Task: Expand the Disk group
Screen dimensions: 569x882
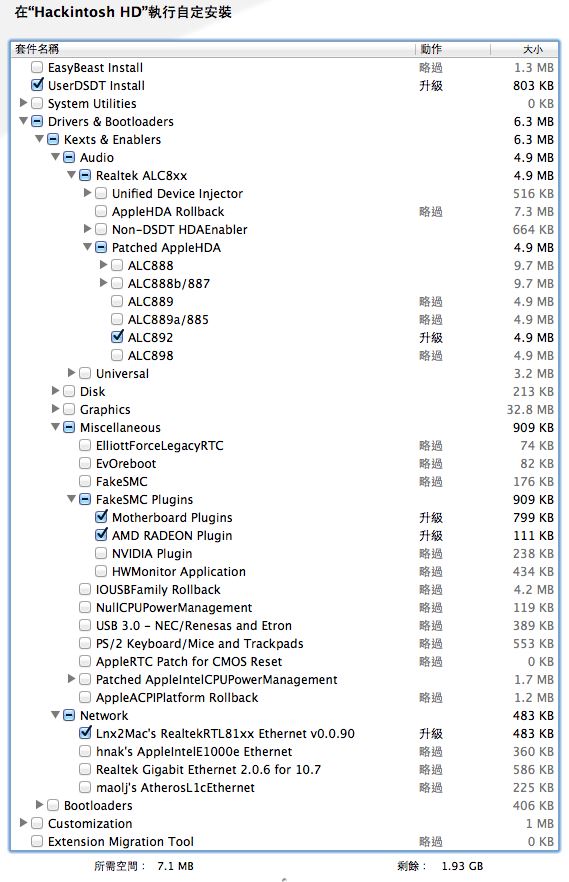Action: tap(56, 391)
